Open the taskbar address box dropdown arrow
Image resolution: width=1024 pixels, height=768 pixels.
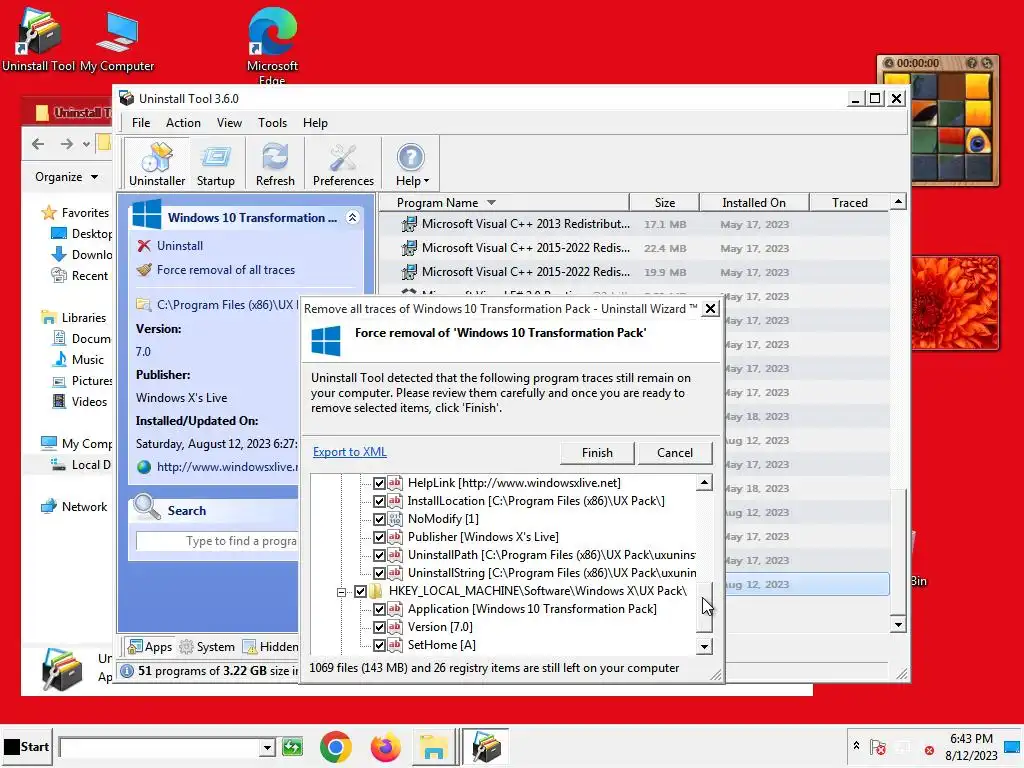point(266,748)
